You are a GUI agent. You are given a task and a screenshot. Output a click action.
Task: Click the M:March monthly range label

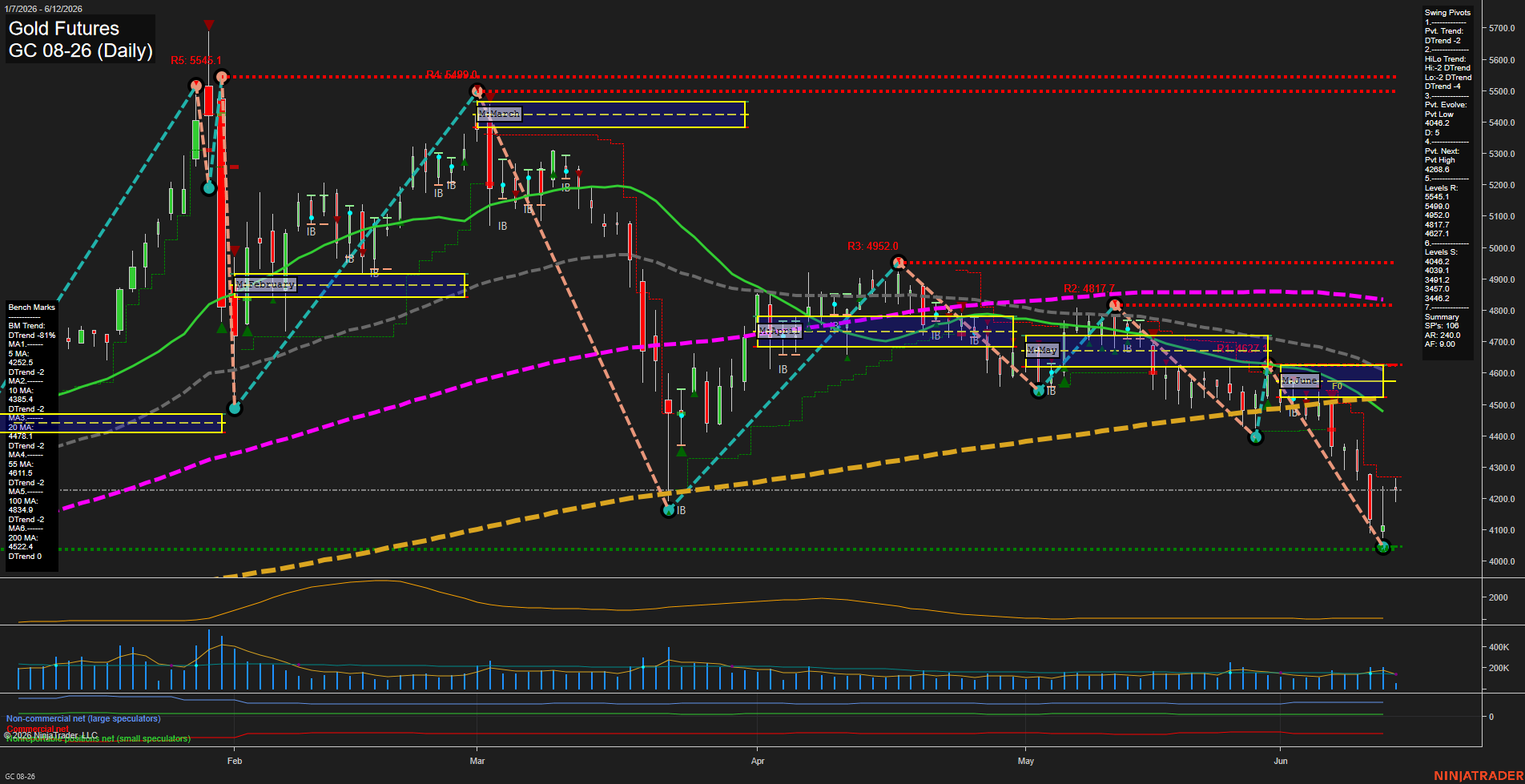[500, 114]
